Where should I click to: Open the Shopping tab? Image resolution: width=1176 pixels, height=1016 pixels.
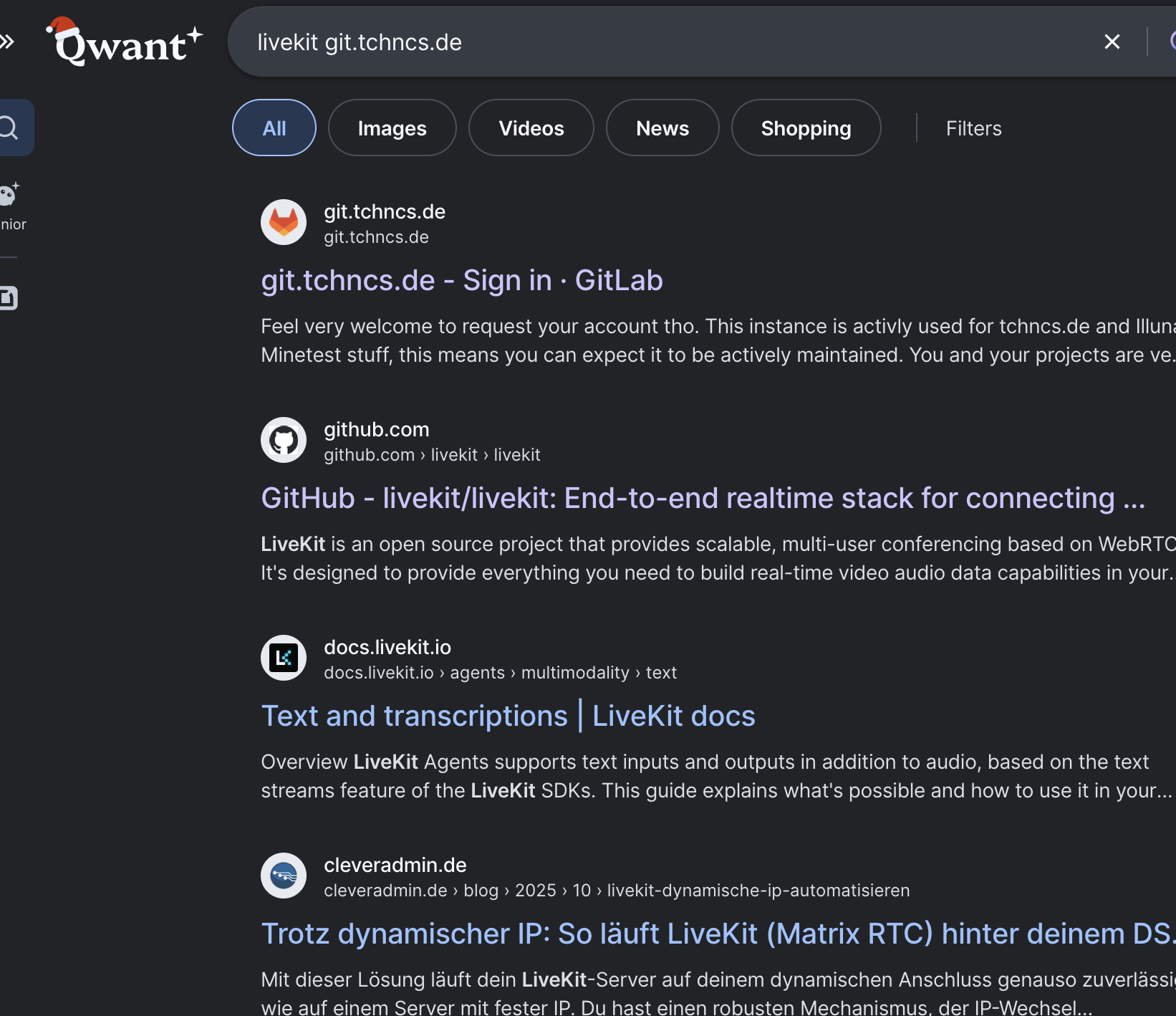click(x=806, y=128)
